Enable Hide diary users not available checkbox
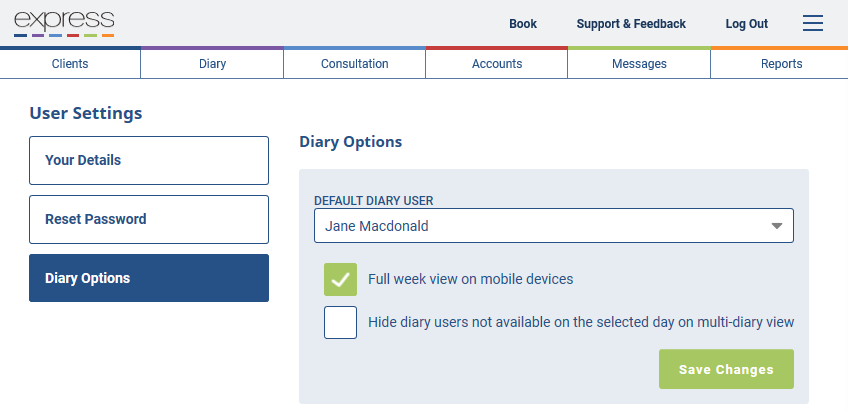 click(340, 322)
